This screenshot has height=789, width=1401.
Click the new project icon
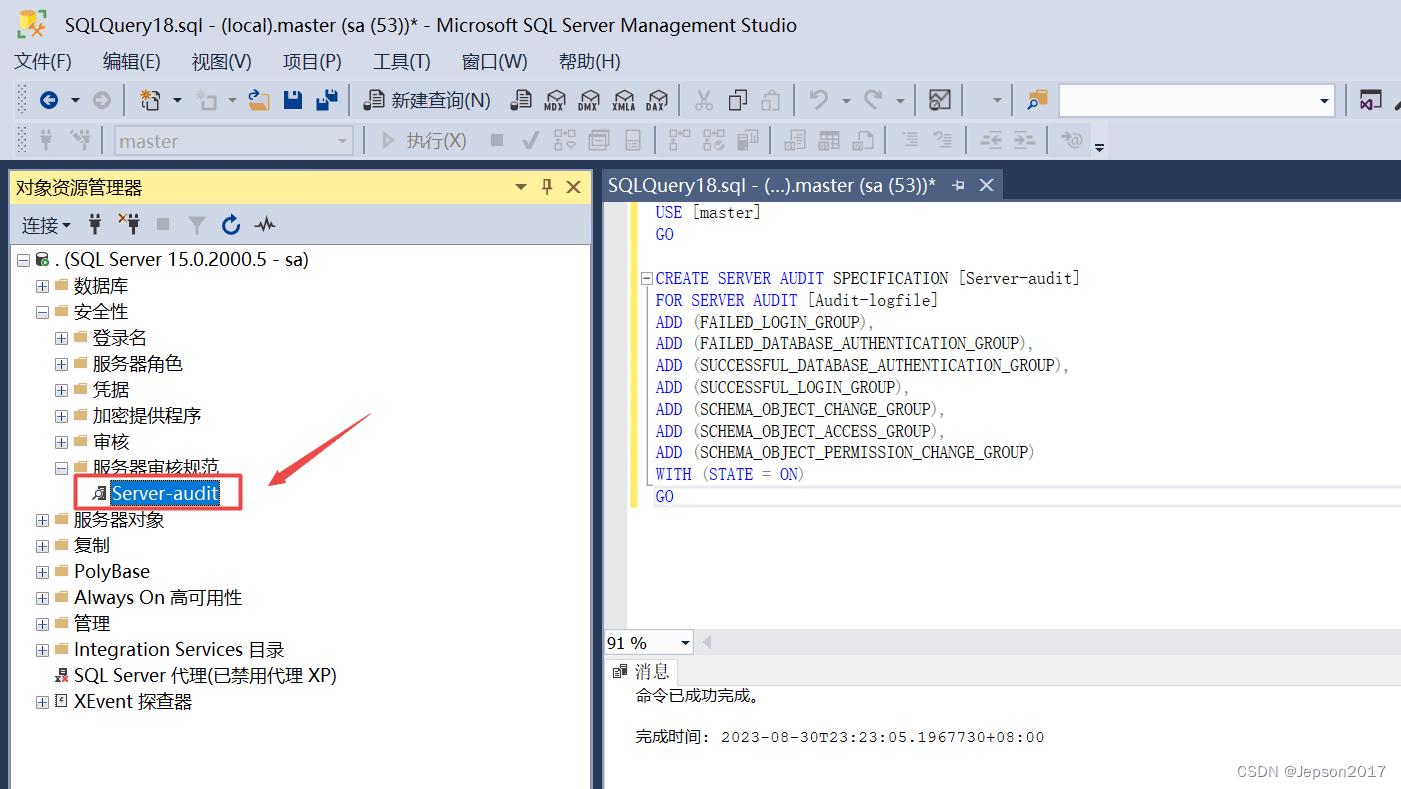[x=151, y=100]
